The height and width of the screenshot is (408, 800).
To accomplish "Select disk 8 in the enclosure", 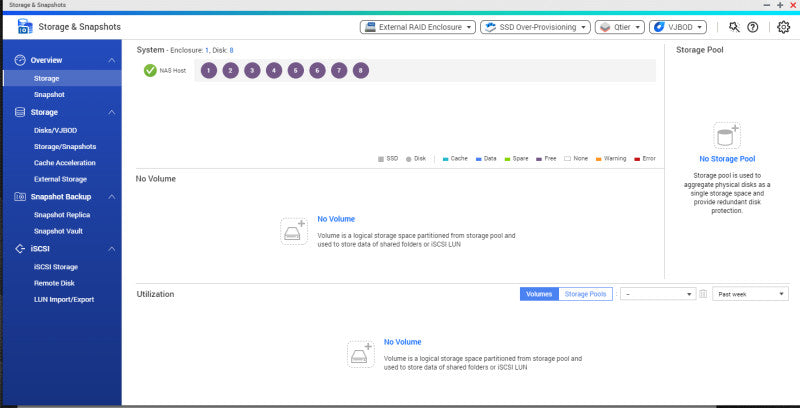I will coord(361,70).
